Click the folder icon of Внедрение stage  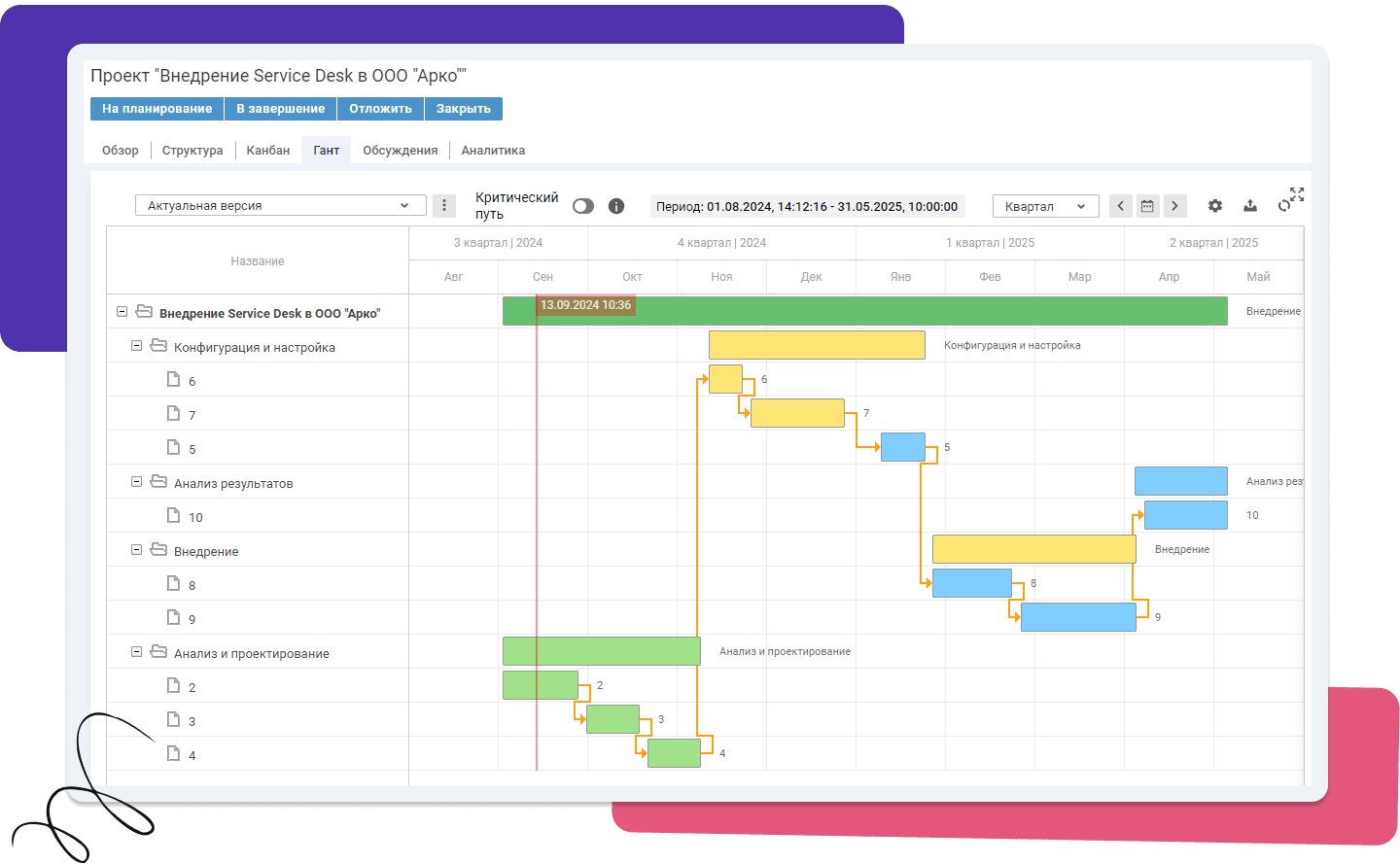[x=158, y=550]
